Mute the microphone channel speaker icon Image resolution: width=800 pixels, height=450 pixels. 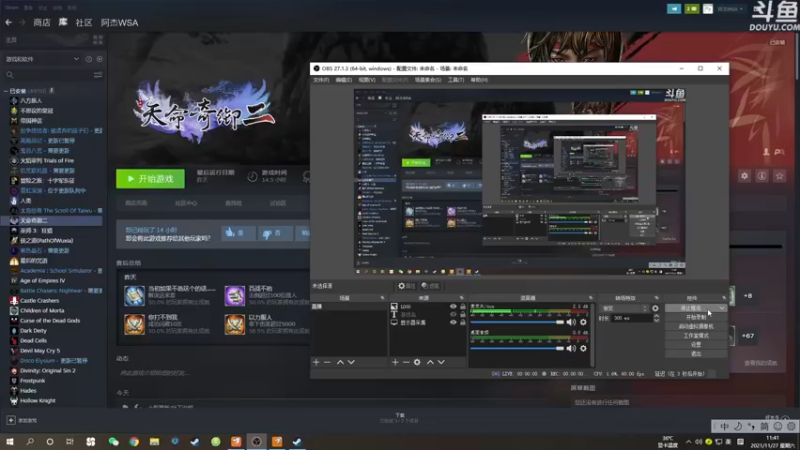pos(571,322)
